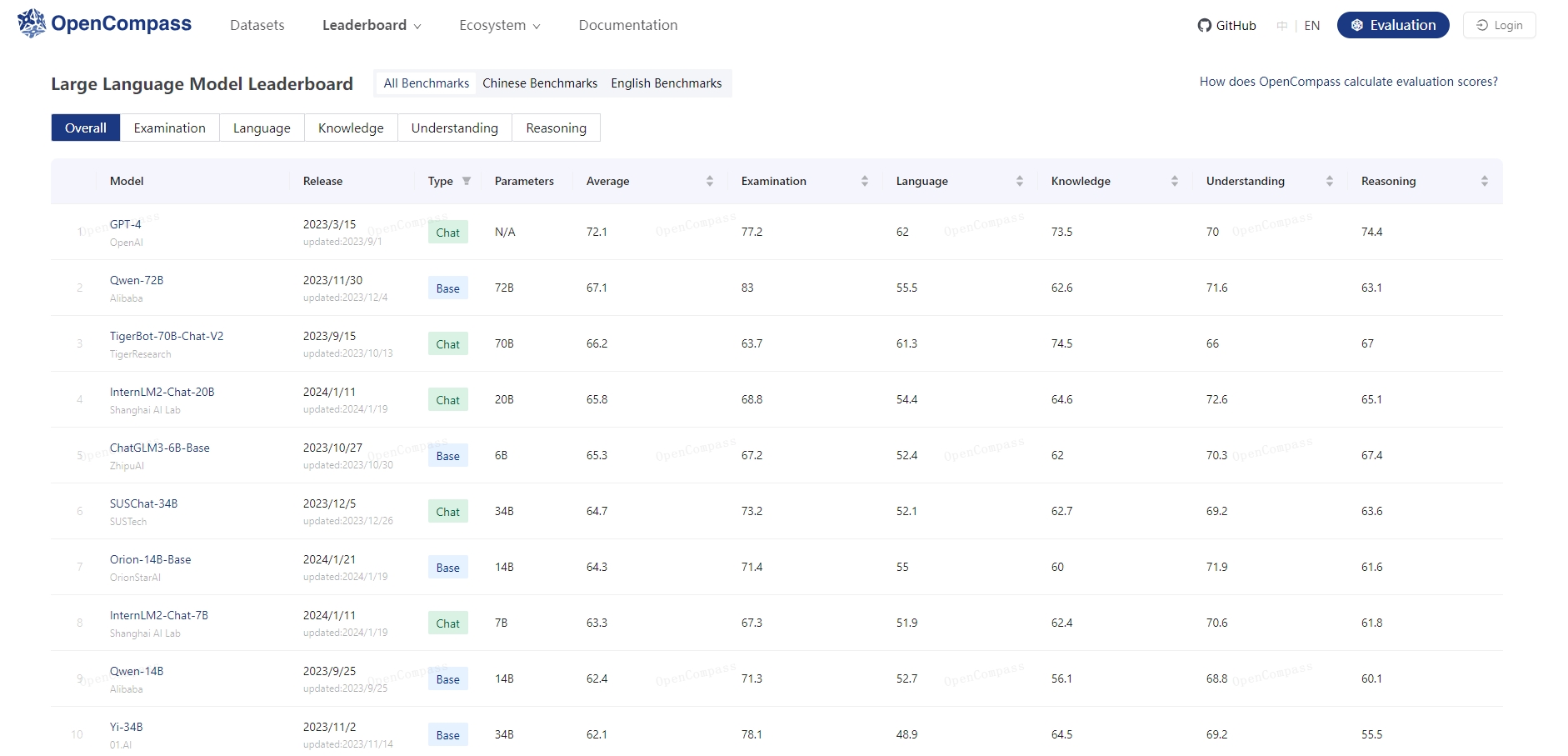The width and height of the screenshot is (1568, 756).
Task: Click the Chat tag in SUSChat-34B row
Action: pyautogui.click(x=448, y=512)
